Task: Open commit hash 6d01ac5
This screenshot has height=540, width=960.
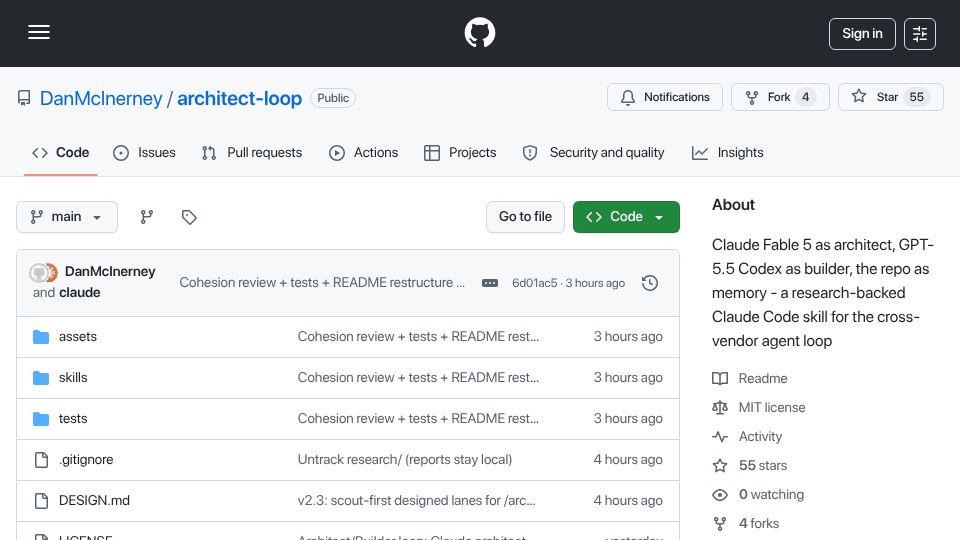Action: [534, 283]
